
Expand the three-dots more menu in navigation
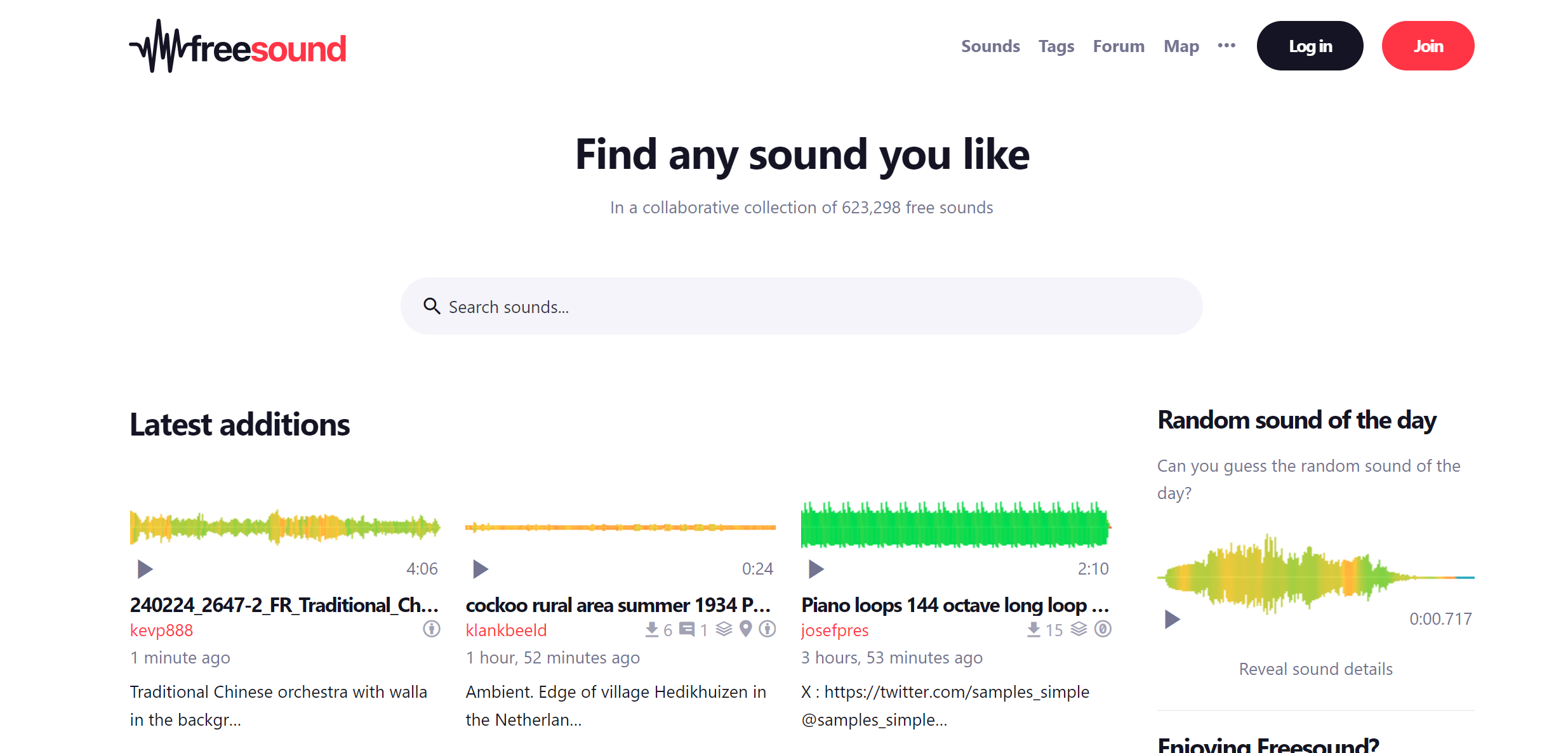click(1226, 46)
